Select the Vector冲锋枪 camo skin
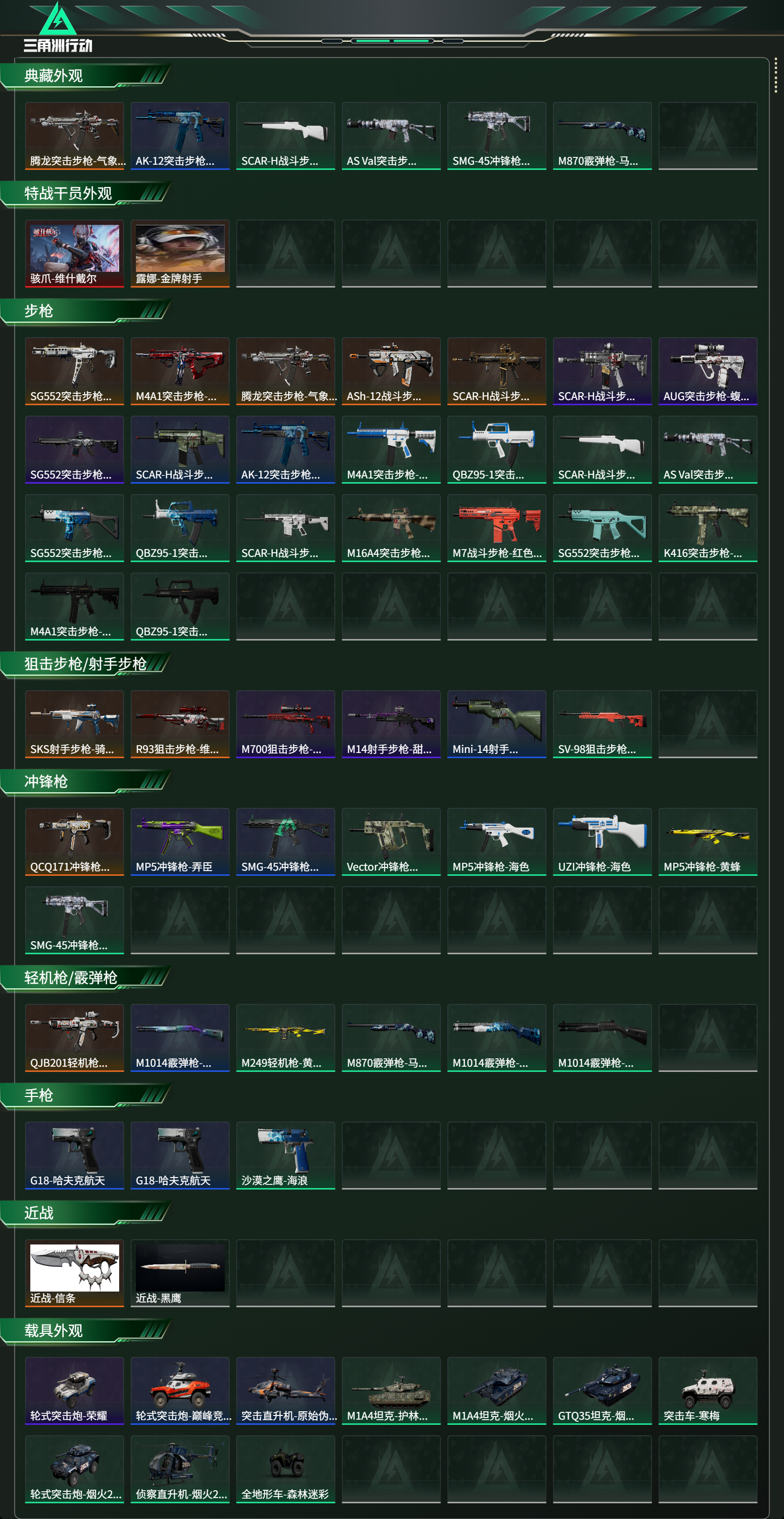Viewport: 784px width, 1519px height. click(x=391, y=842)
